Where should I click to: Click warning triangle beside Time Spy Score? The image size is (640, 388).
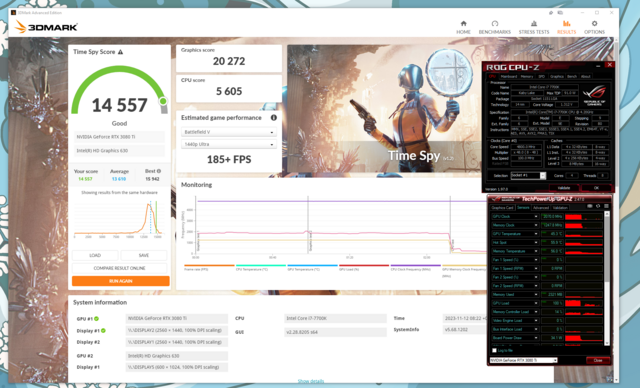click(120, 52)
